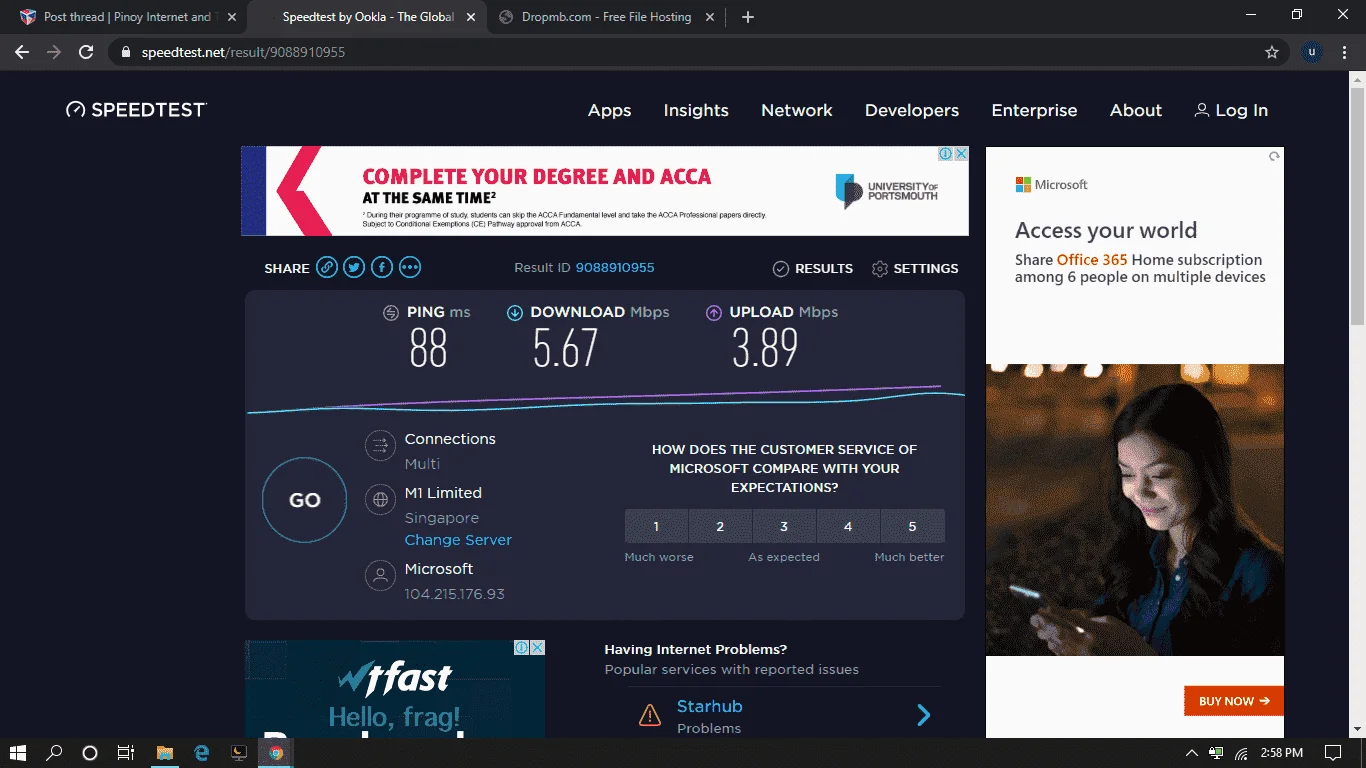Close the wtfast ad
Image resolution: width=1366 pixels, height=768 pixels.
[537, 648]
